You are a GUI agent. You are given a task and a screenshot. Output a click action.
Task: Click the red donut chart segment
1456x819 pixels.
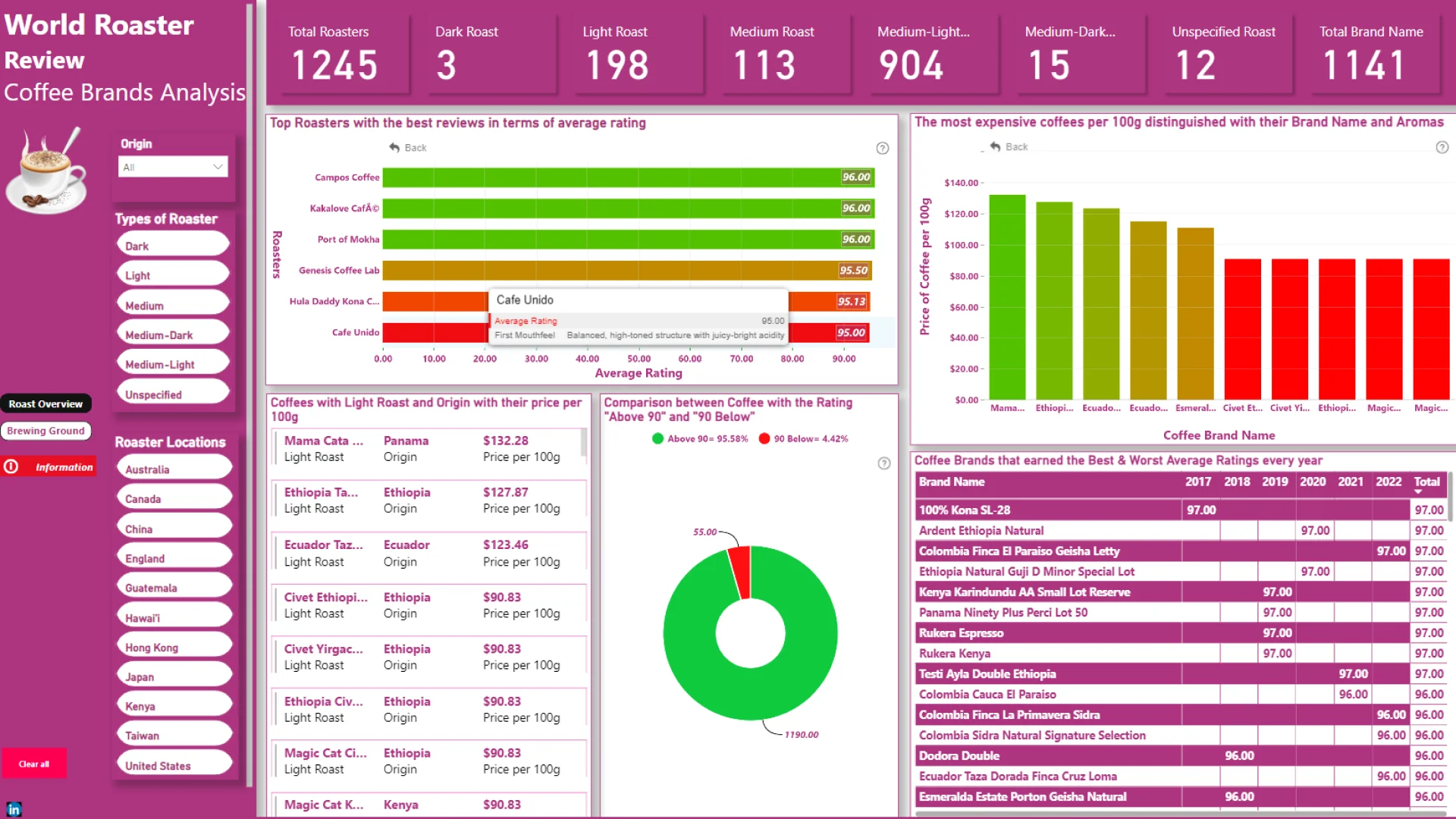click(x=741, y=573)
